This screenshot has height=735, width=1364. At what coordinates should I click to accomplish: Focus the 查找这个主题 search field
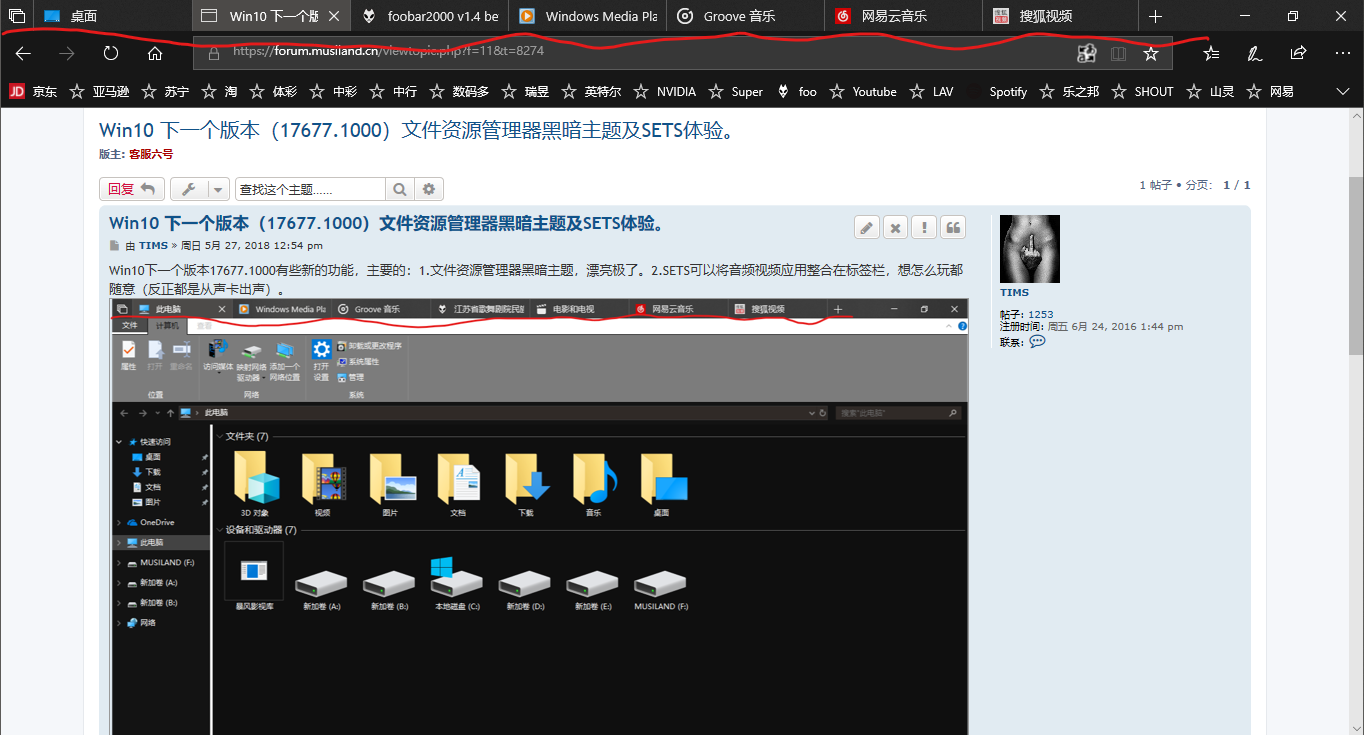(x=310, y=189)
